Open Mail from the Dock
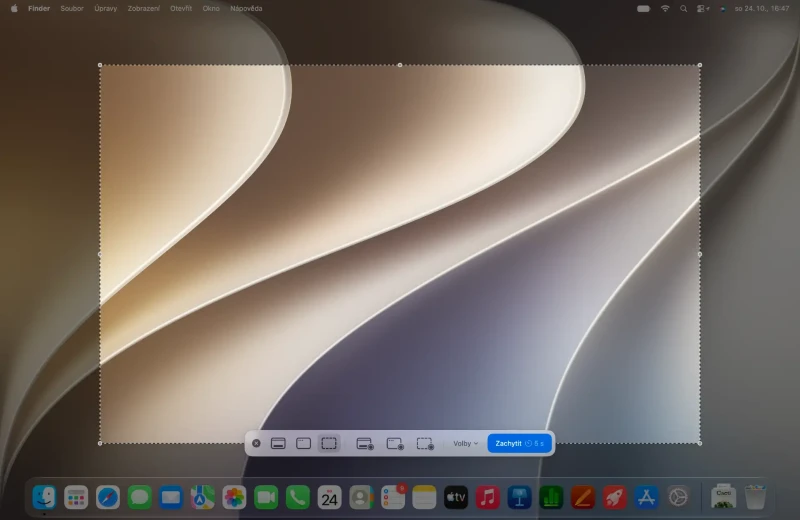Image resolution: width=800 pixels, height=520 pixels. click(171, 497)
